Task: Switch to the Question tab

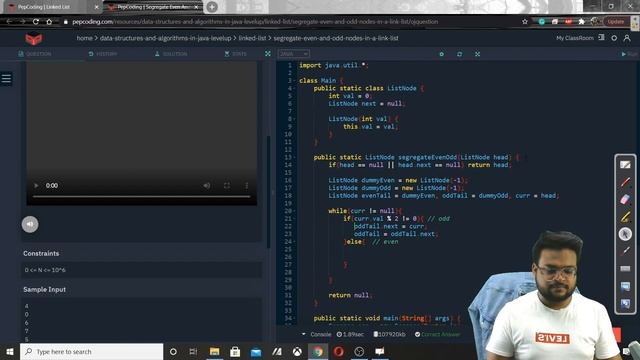Action: coord(35,54)
